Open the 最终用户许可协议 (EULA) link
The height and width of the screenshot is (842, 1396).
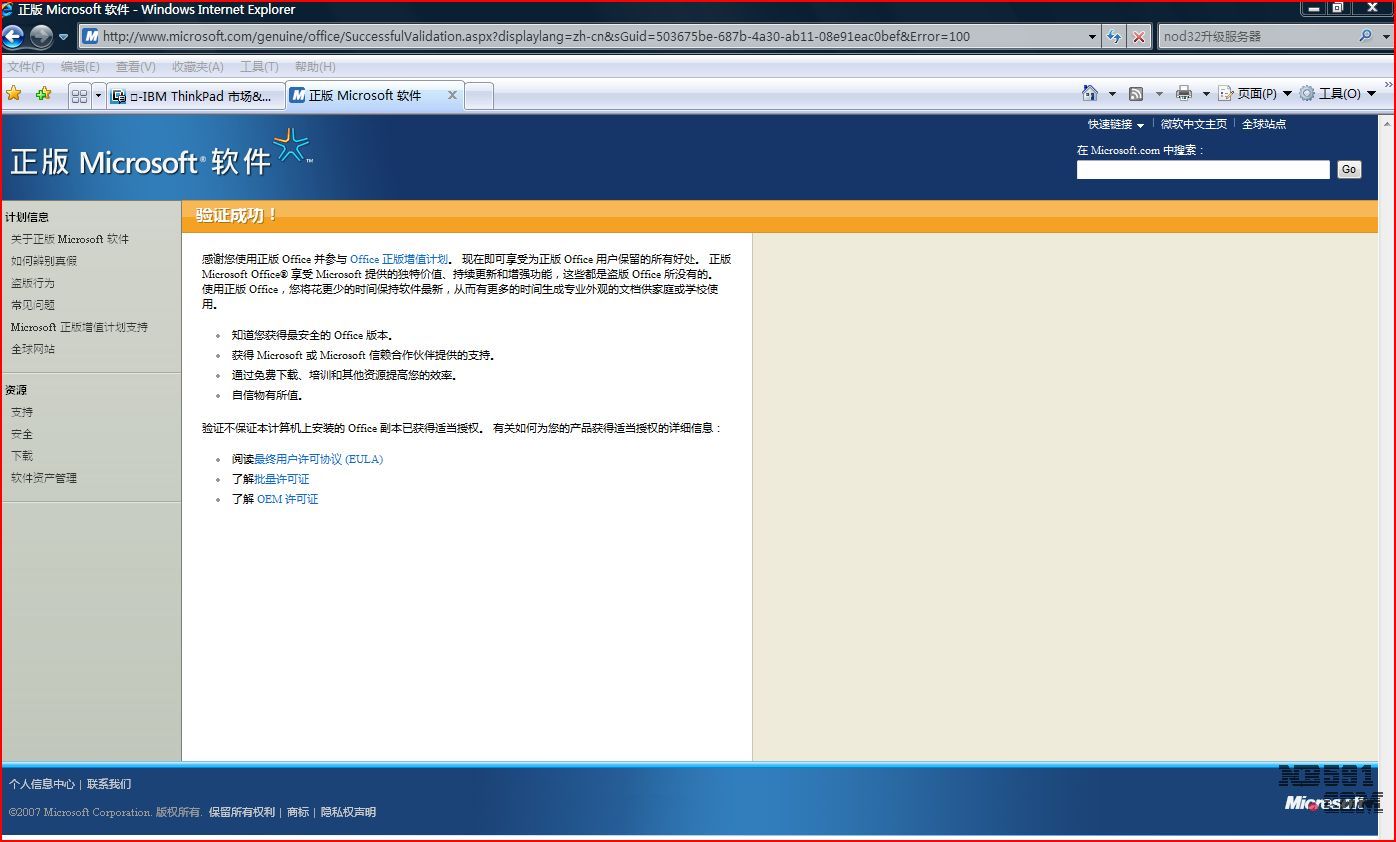pyautogui.click(x=318, y=459)
